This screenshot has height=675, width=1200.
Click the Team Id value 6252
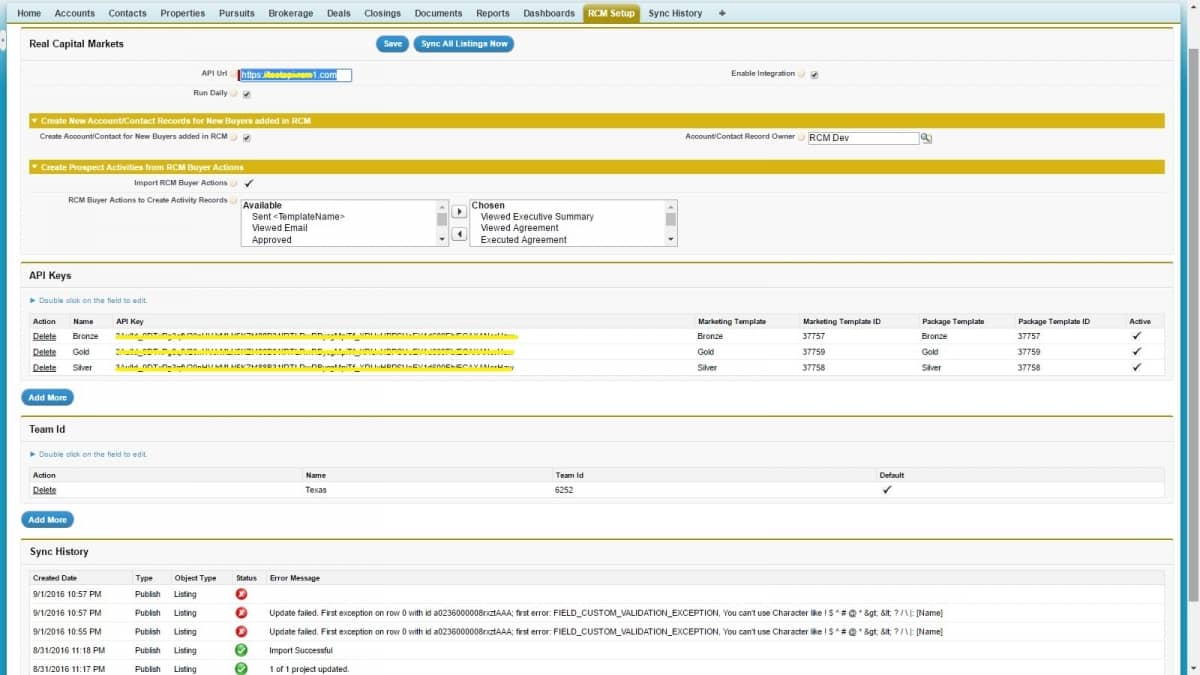(x=564, y=490)
